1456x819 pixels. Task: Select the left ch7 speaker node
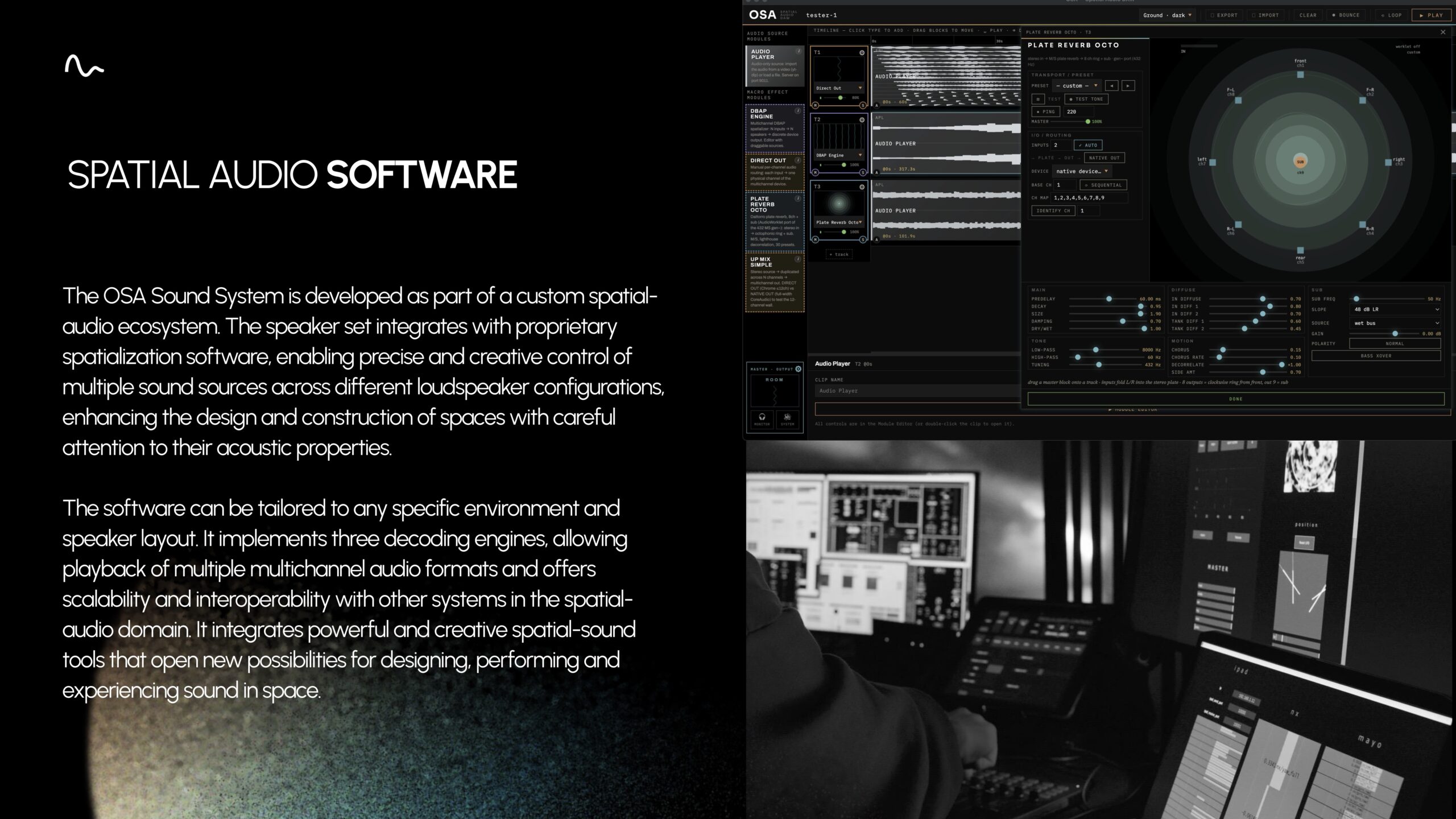point(1213,162)
